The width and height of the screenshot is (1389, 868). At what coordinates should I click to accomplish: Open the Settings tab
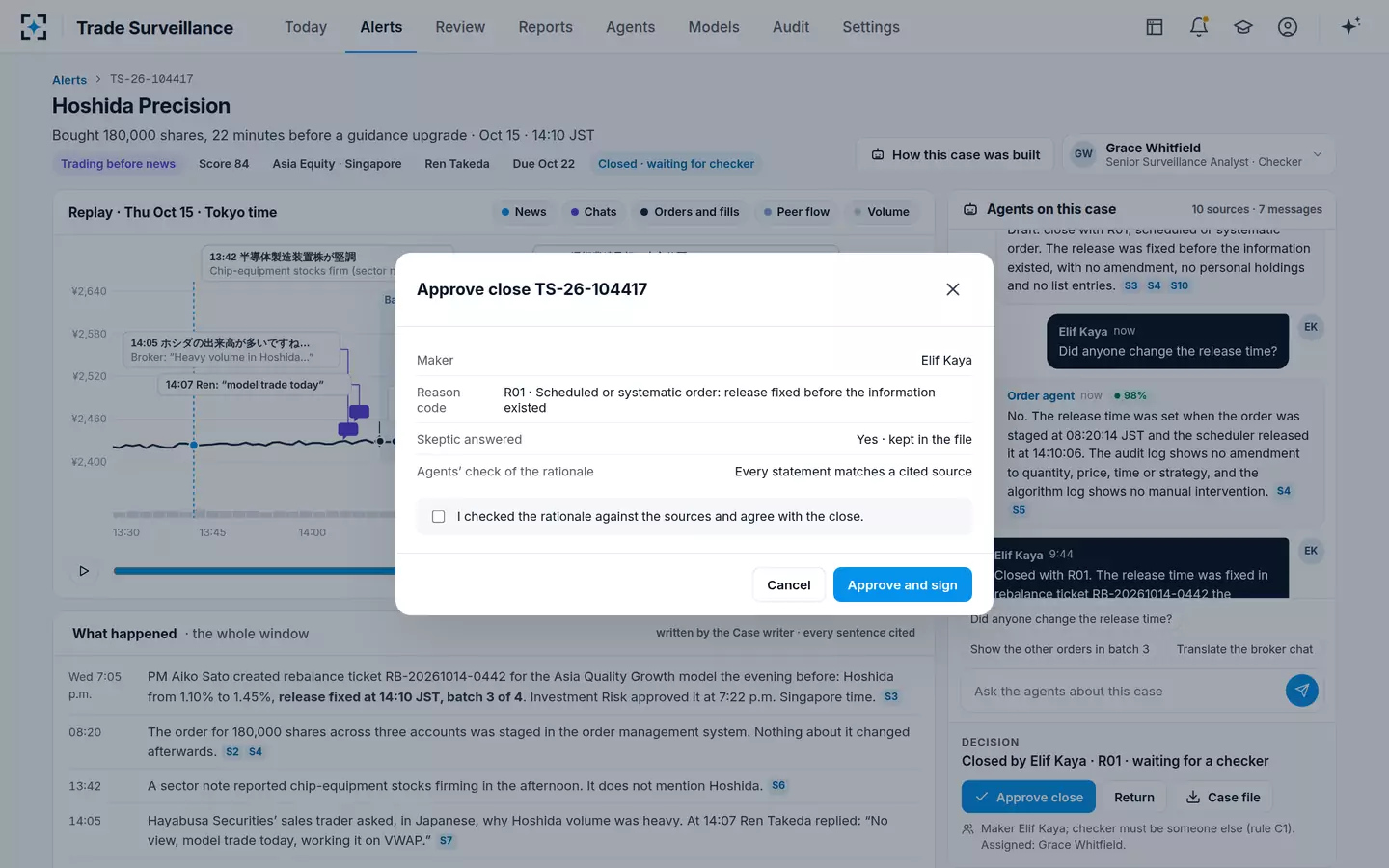pos(871,27)
